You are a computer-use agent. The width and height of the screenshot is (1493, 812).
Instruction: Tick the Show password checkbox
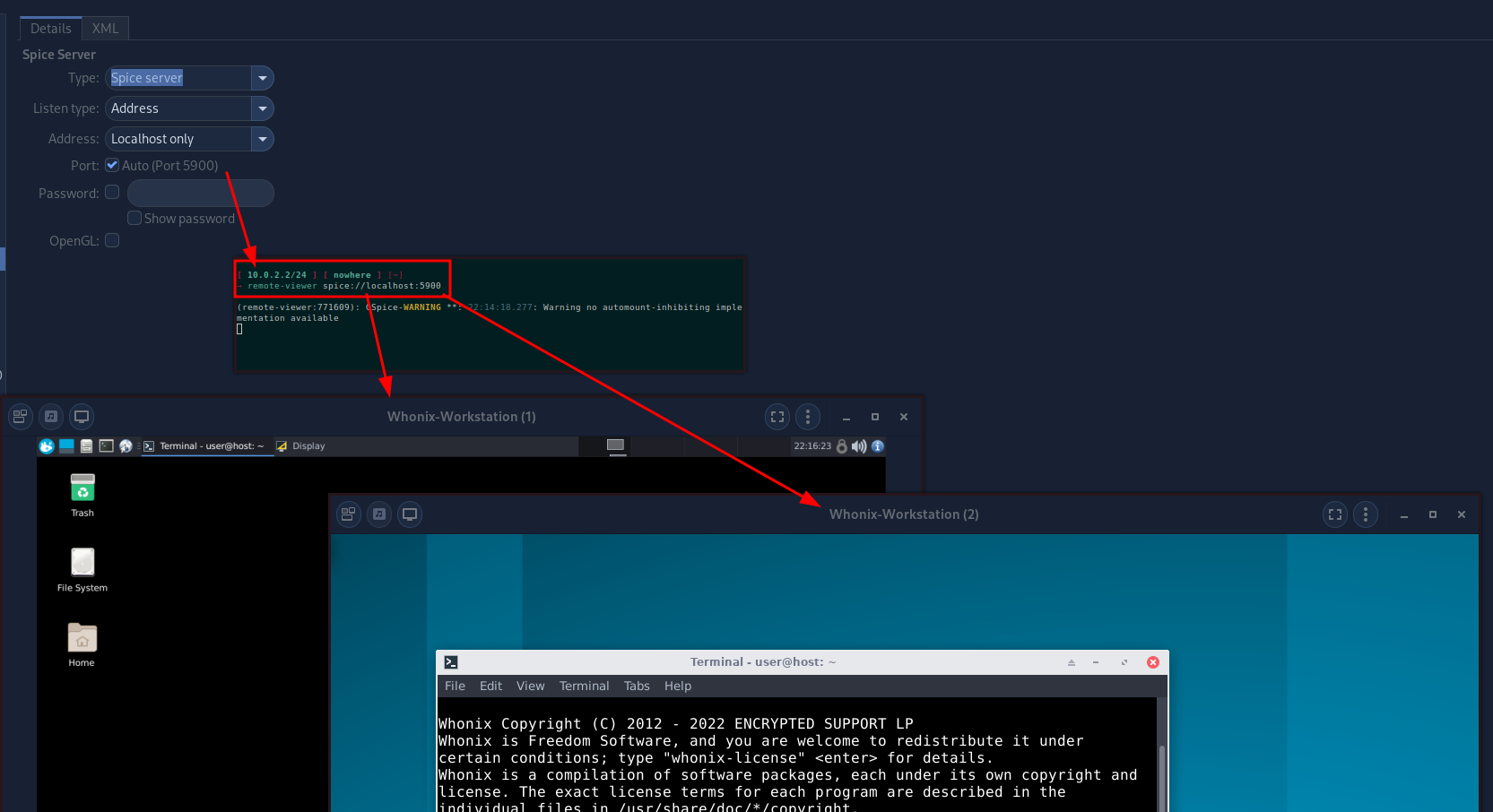(x=135, y=218)
